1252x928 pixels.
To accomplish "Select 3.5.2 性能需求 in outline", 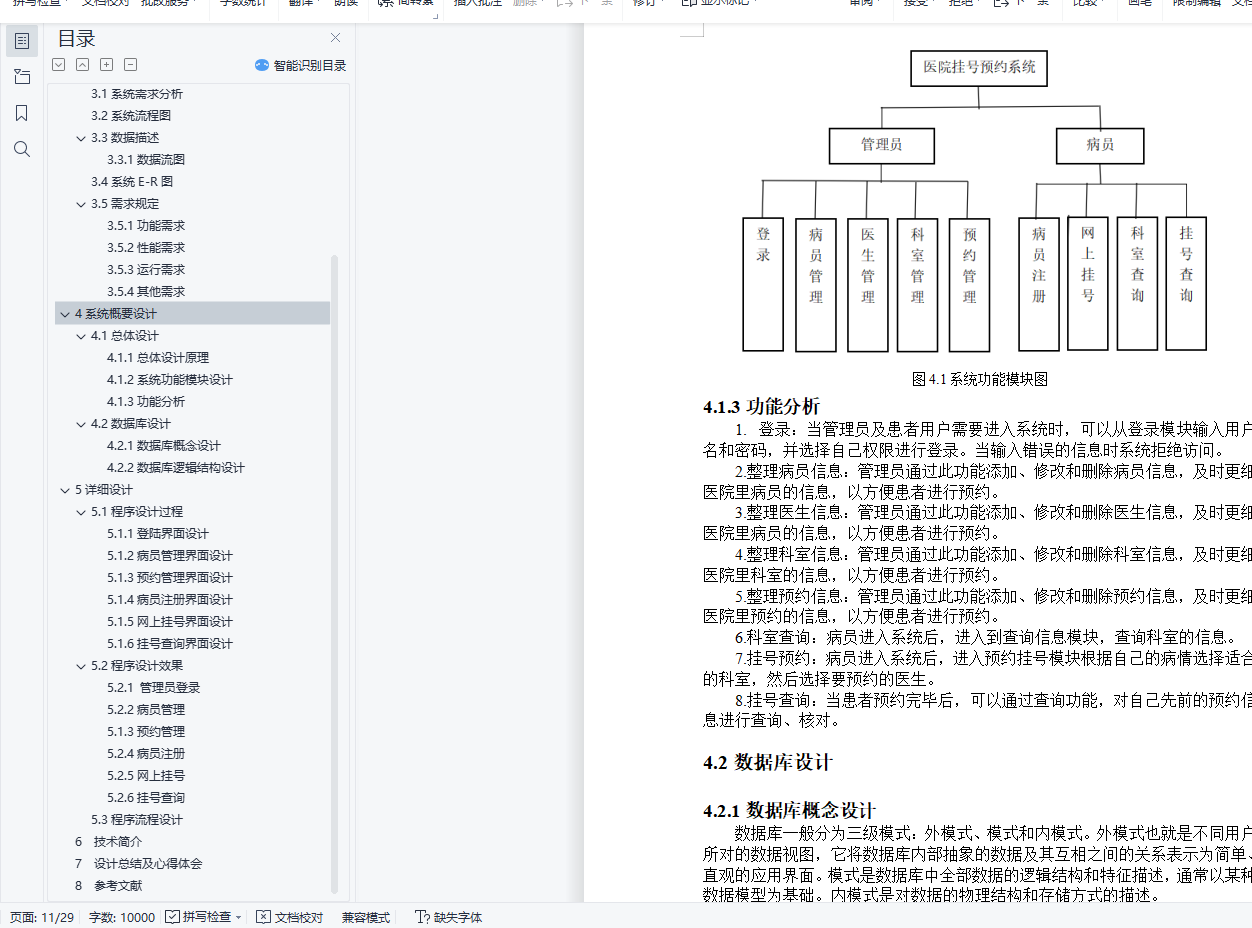I will pyautogui.click(x=146, y=248).
